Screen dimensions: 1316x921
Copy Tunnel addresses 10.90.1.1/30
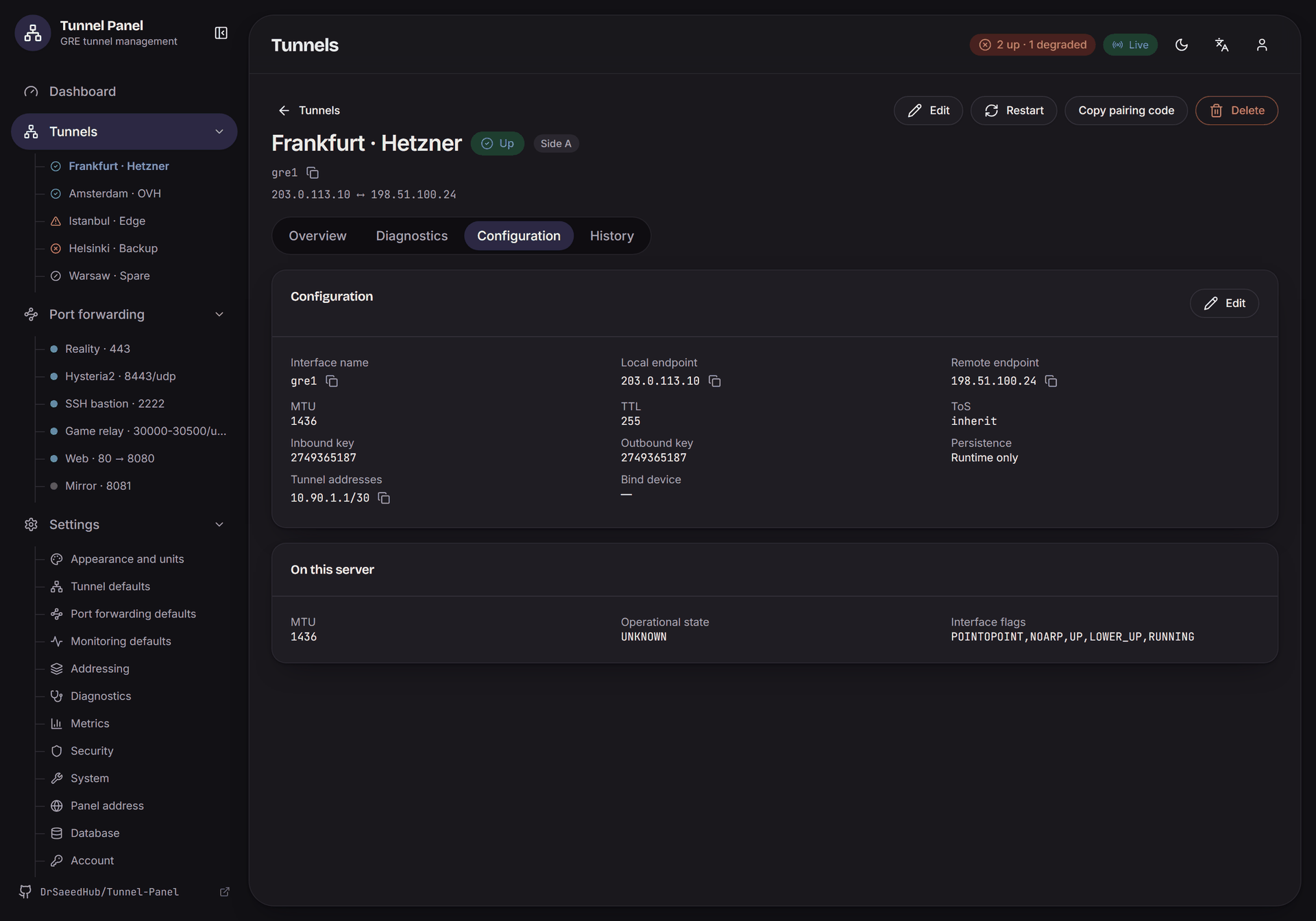pos(384,498)
